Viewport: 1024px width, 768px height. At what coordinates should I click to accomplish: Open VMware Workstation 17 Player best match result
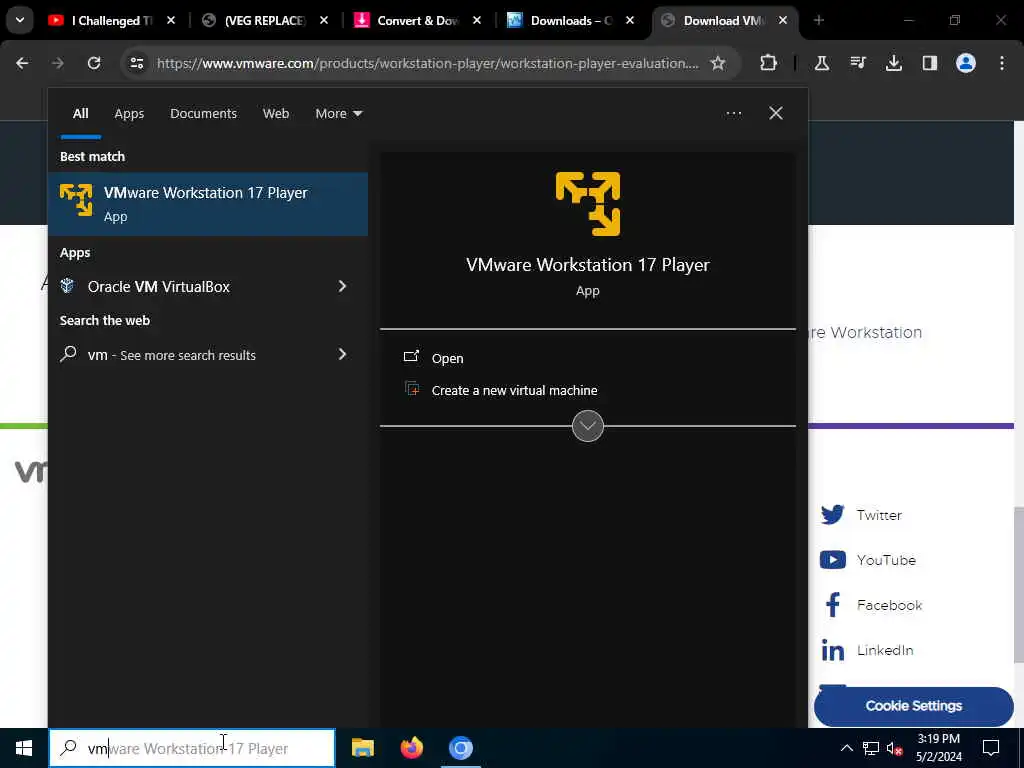(x=208, y=204)
